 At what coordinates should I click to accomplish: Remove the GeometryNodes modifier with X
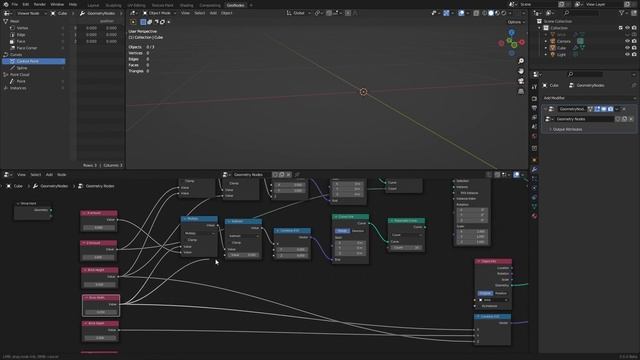tap(624, 109)
